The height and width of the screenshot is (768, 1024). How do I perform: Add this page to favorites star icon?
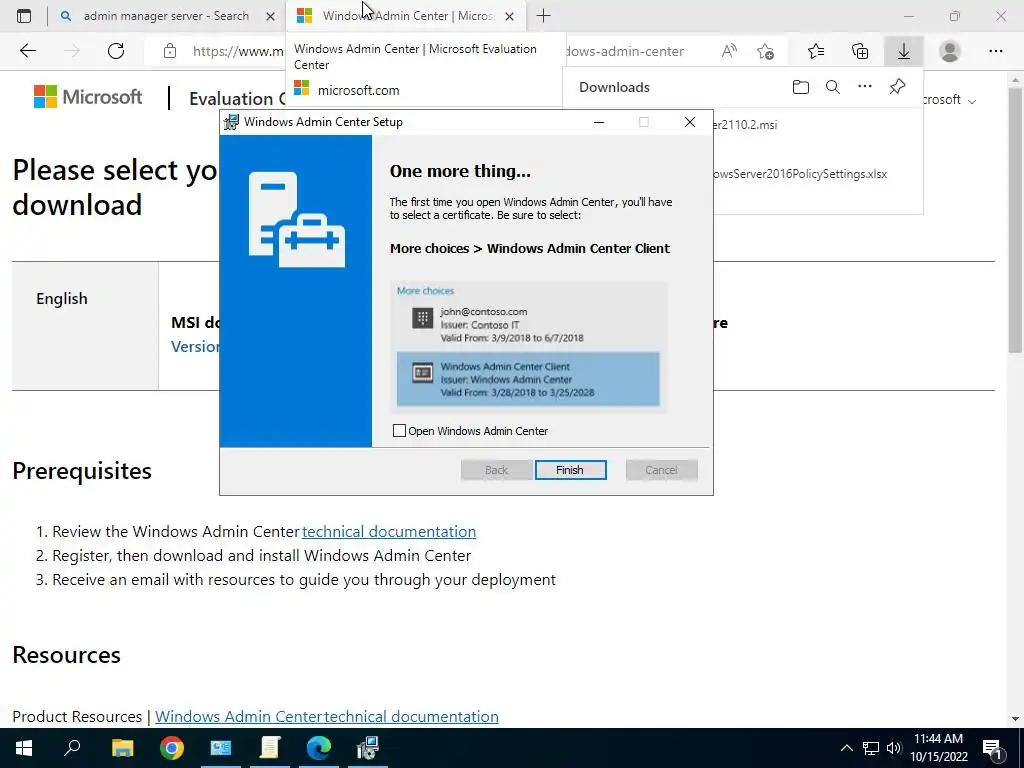tap(765, 51)
